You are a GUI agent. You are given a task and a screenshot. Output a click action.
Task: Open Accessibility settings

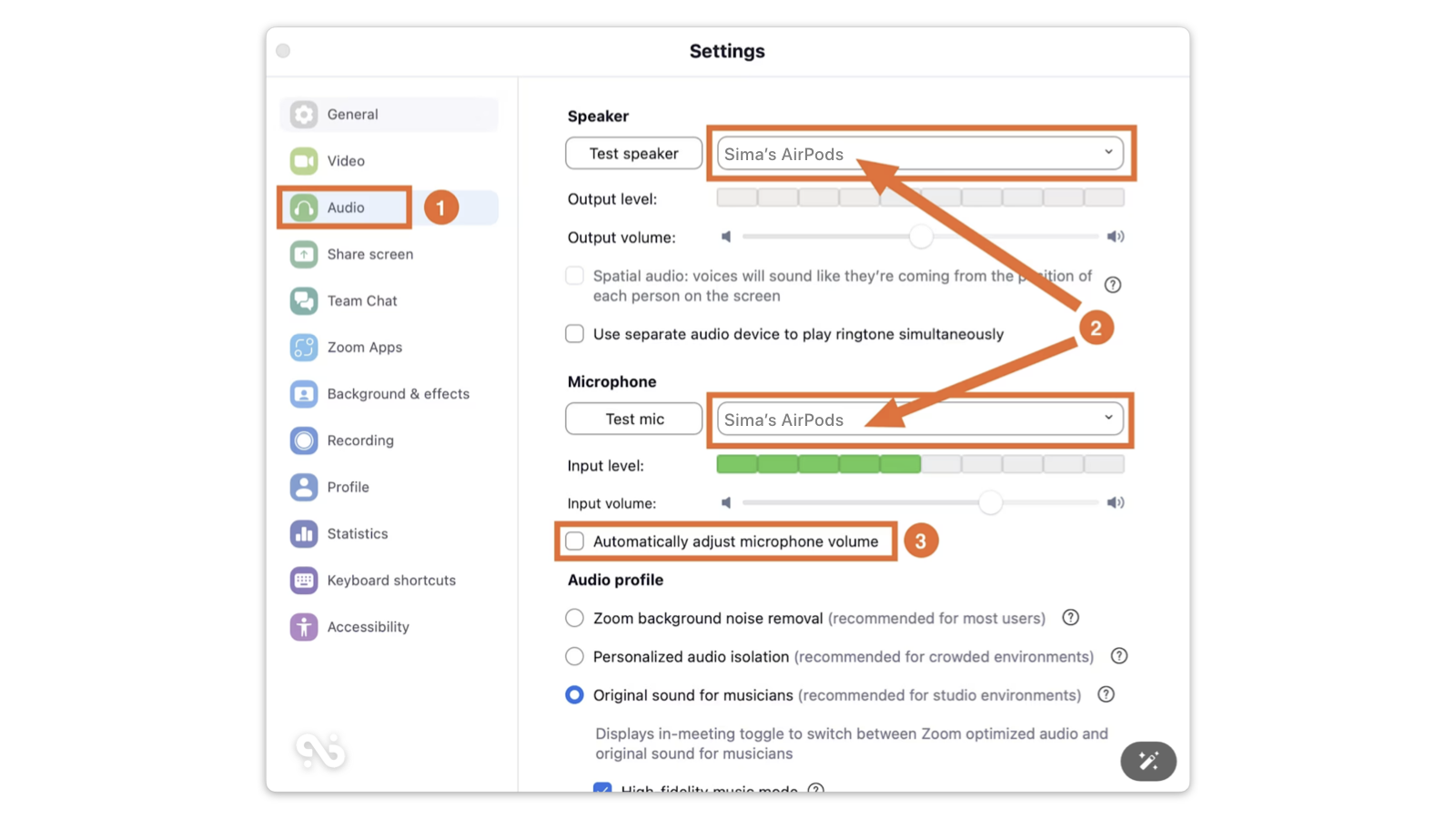point(389,627)
